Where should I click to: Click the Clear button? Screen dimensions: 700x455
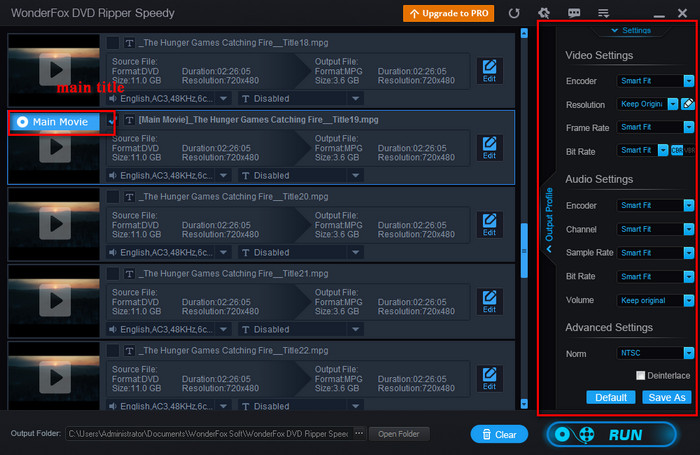coord(499,434)
